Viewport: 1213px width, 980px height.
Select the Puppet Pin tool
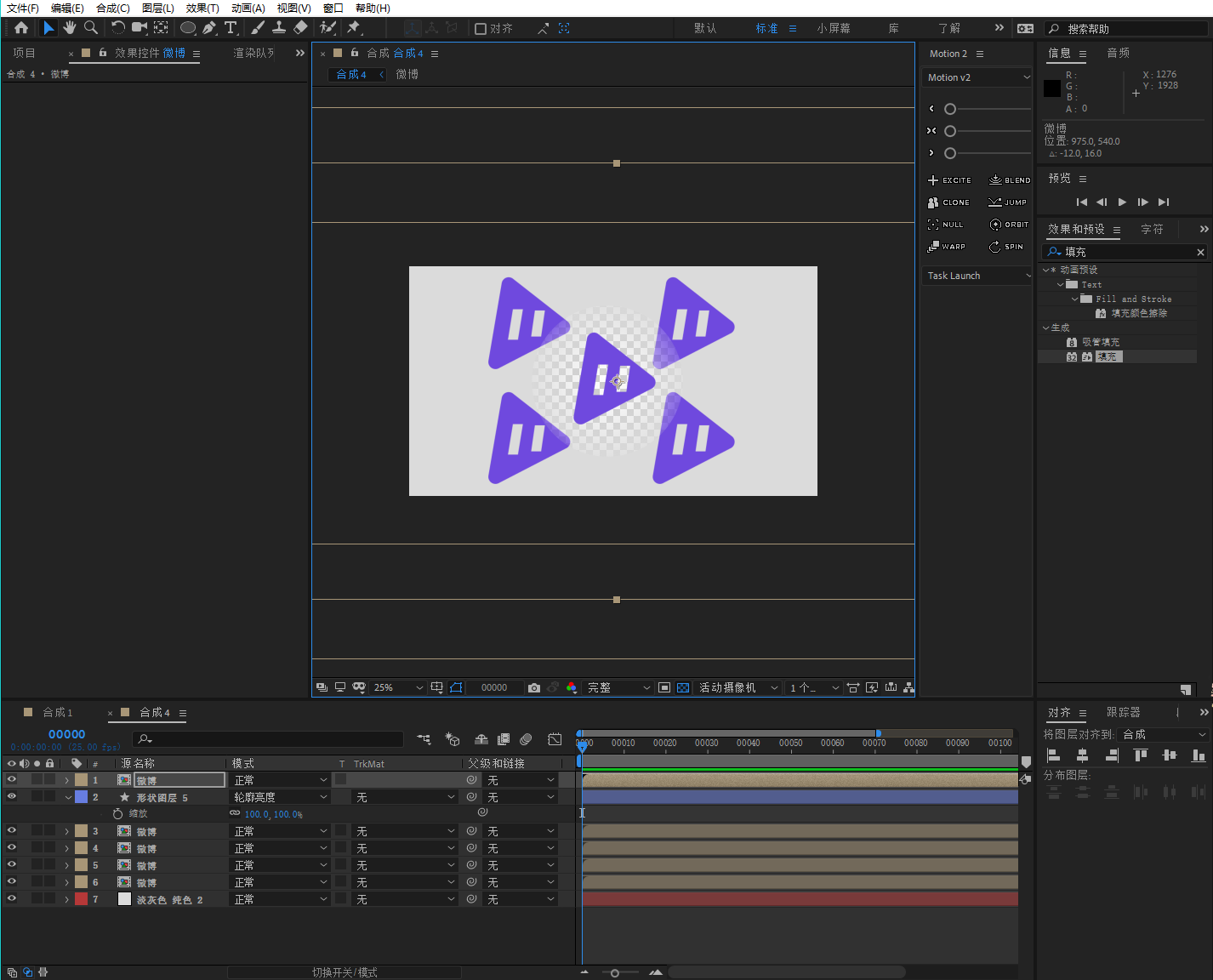[x=354, y=28]
